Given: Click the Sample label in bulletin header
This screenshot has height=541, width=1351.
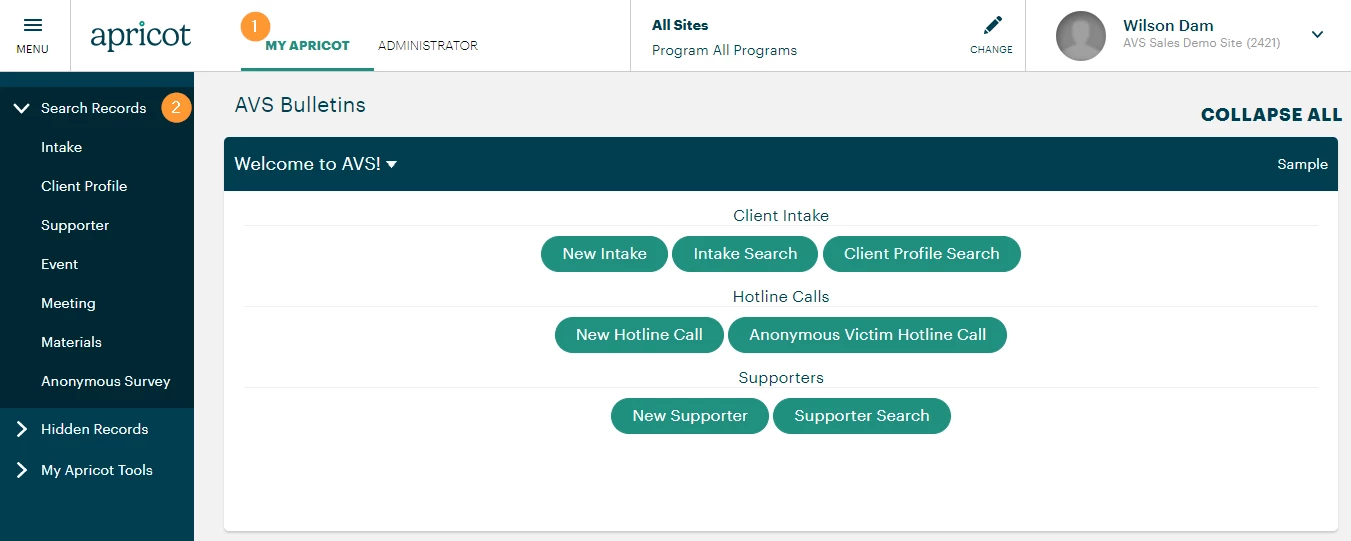Looking at the screenshot, I should point(1302,164).
